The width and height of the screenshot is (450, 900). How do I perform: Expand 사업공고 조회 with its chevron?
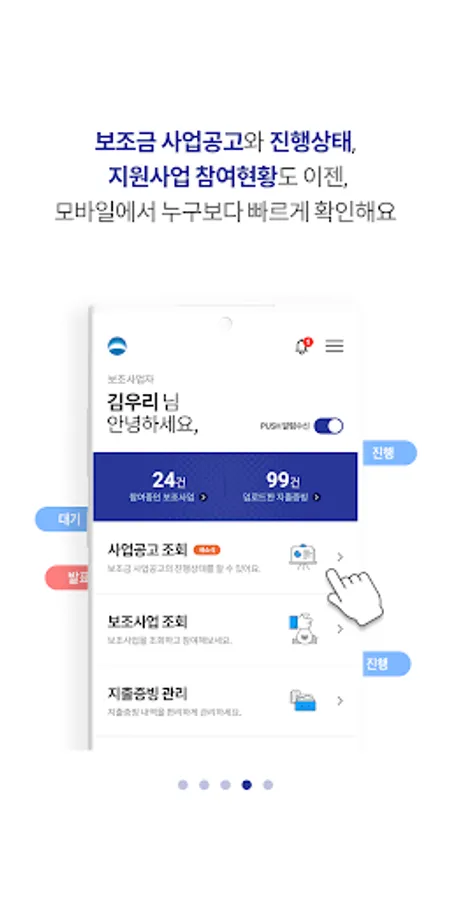(340, 557)
